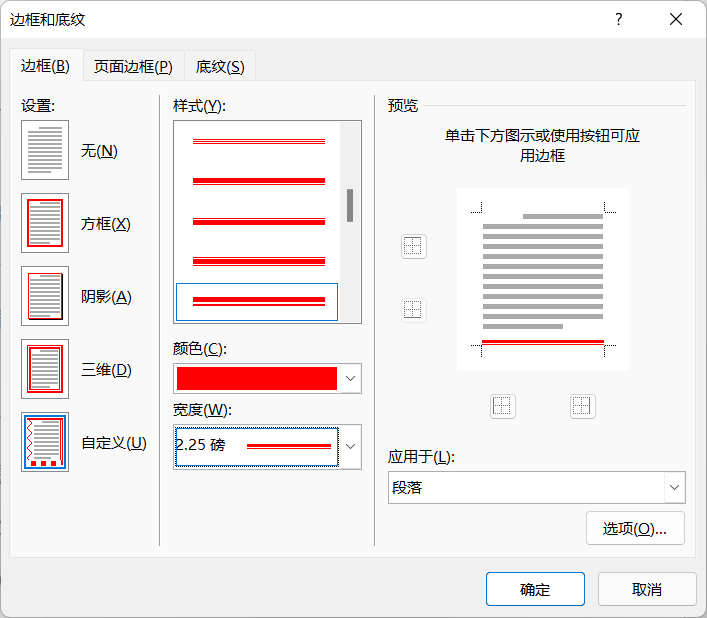Open the 底纹(S) shading tab

coord(220,66)
